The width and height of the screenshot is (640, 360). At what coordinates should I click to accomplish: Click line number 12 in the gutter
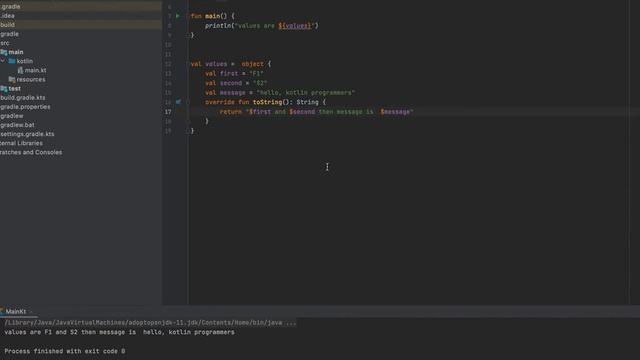tap(168, 64)
